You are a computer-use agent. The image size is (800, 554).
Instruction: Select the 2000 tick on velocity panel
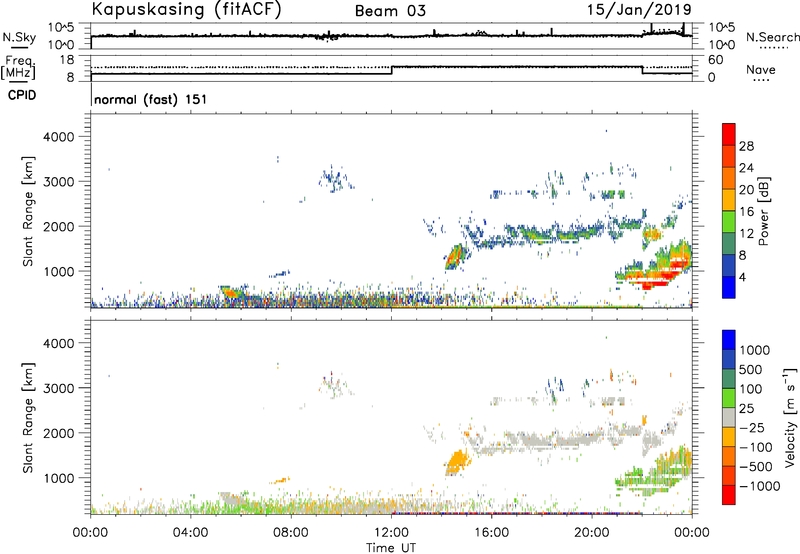[59, 433]
